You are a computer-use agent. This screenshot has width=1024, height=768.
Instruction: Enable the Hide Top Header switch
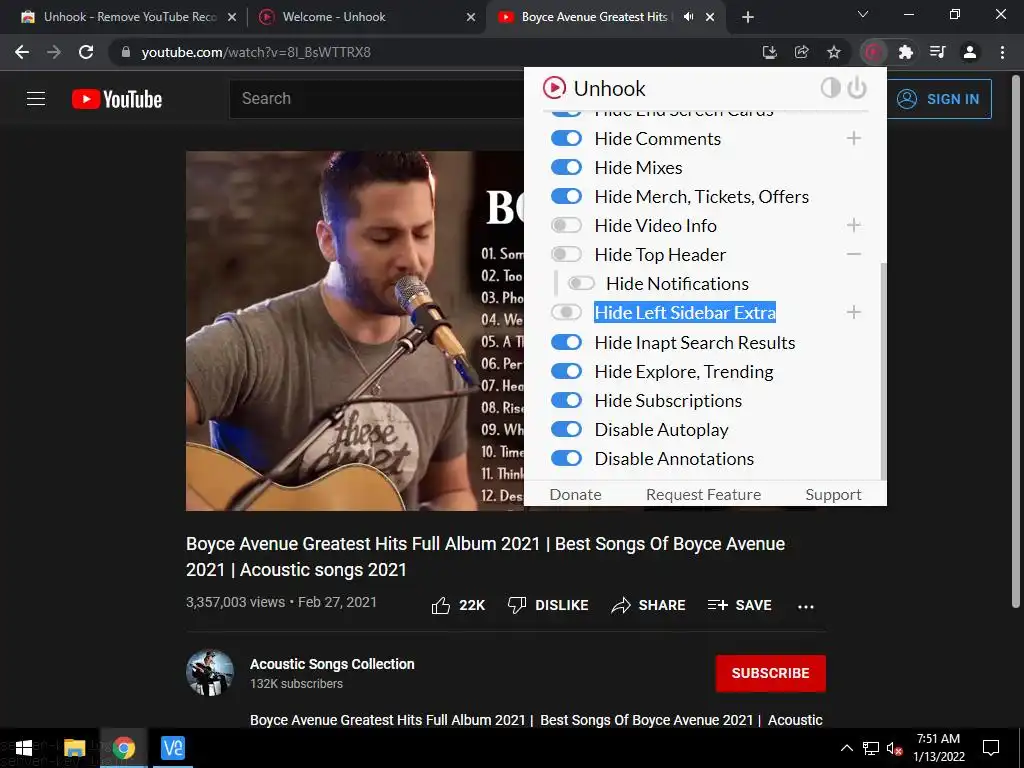tap(566, 254)
